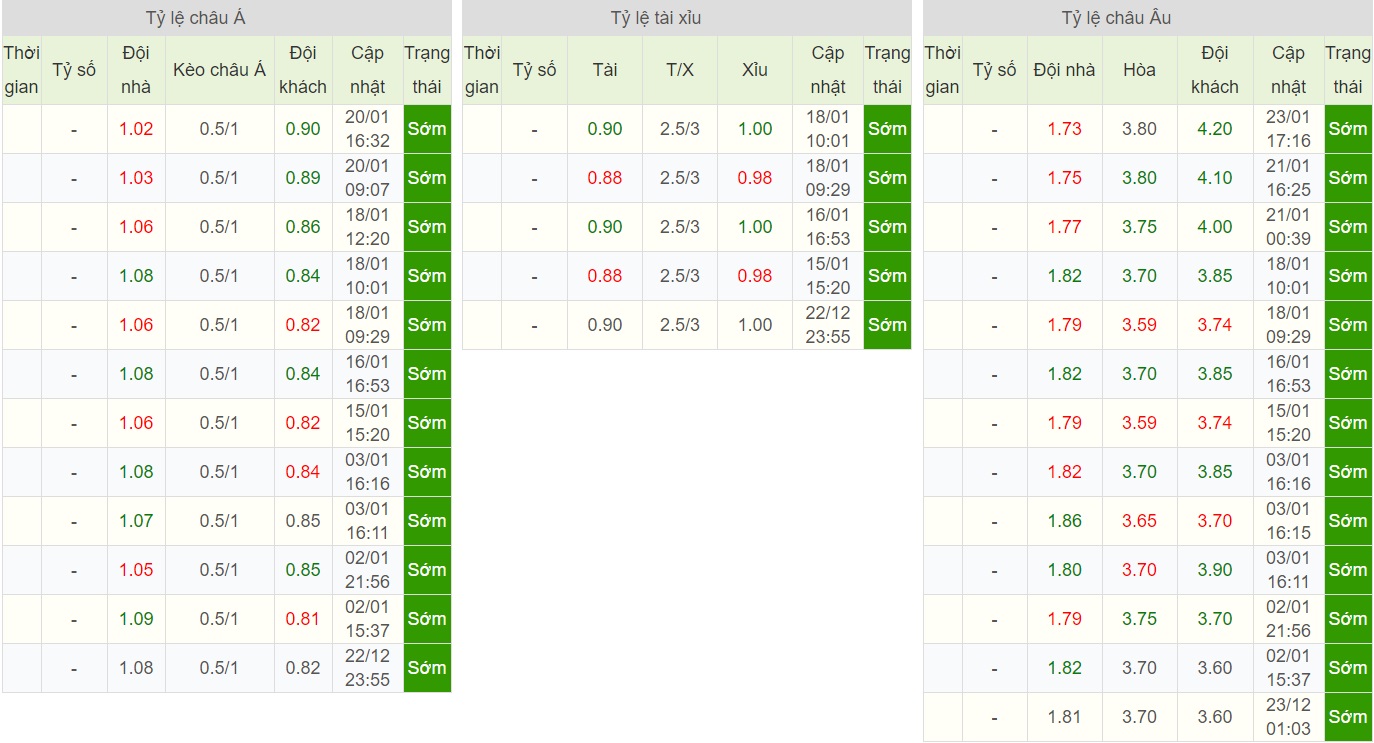Click Sớm status in over/under 15/01 15:20 row
The width and height of the screenshot is (1374, 743).
[x=887, y=276]
